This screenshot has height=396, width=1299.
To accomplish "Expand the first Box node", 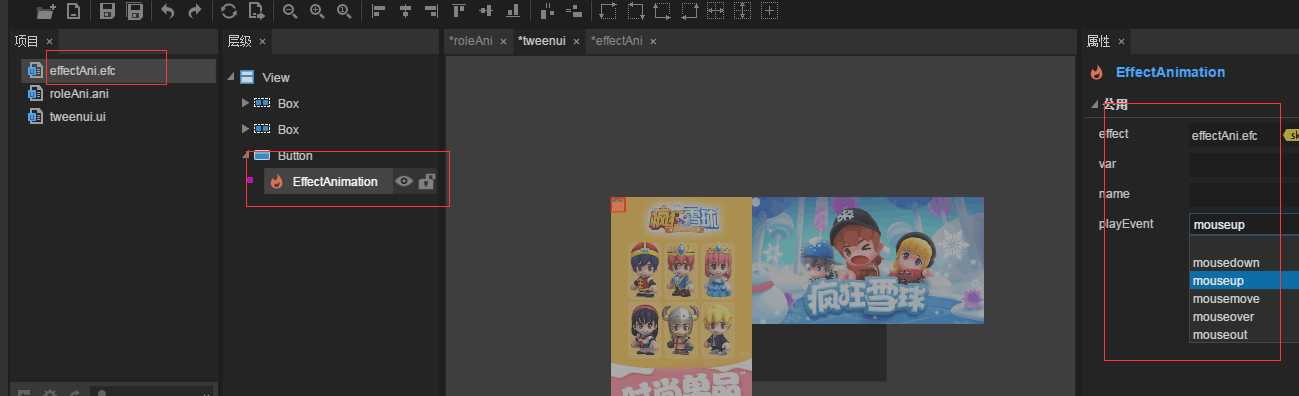I will [246, 103].
